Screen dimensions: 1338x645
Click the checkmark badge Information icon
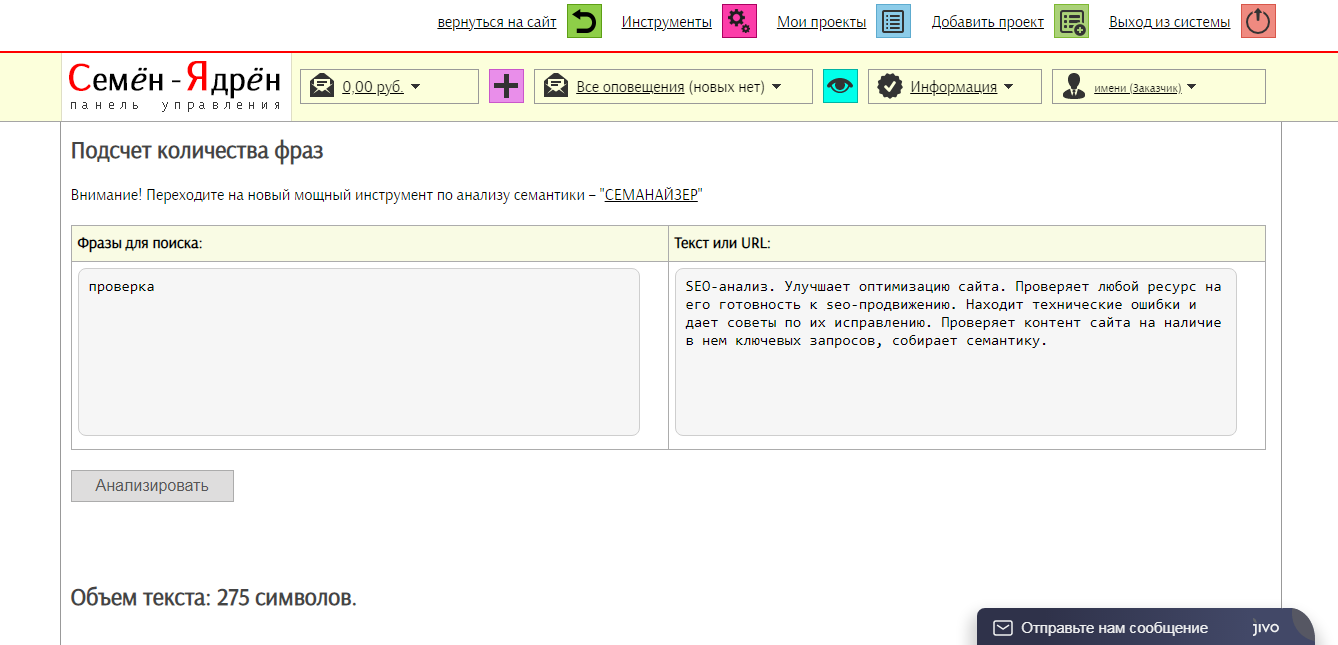pyautogui.click(x=890, y=86)
